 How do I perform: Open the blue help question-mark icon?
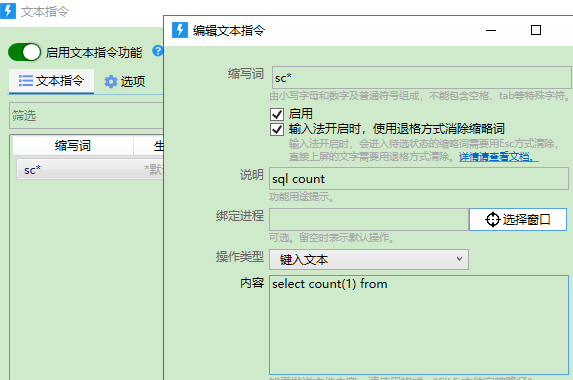(158, 51)
